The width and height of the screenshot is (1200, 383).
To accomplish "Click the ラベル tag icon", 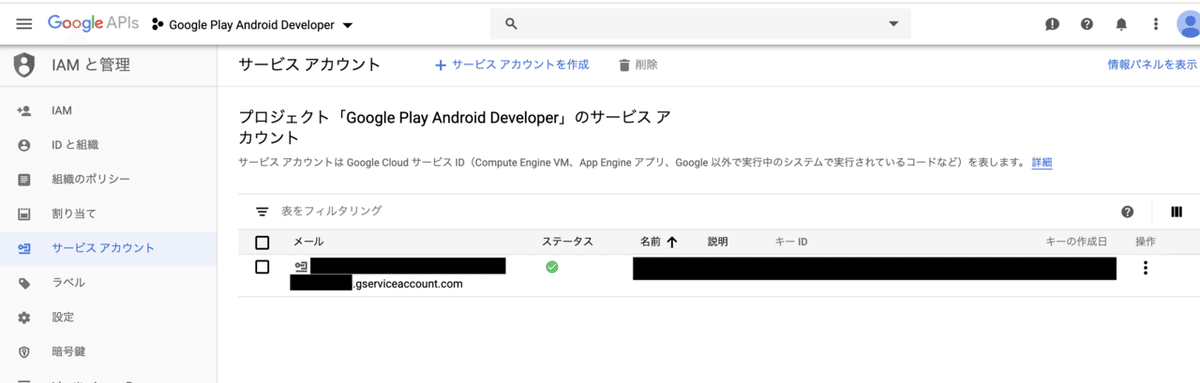I will pos(24,283).
